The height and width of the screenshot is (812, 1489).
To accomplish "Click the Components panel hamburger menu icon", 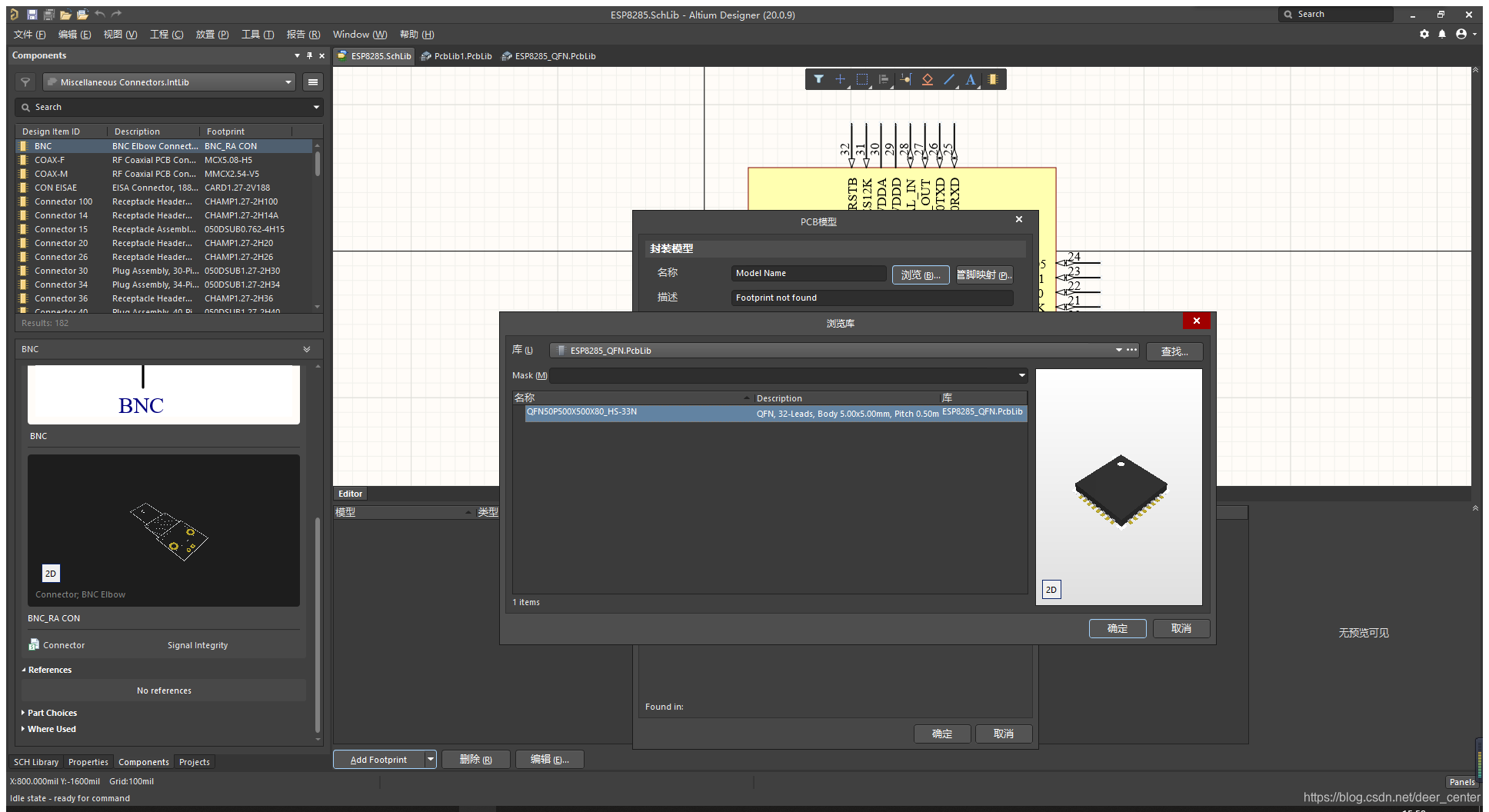I will (x=312, y=82).
